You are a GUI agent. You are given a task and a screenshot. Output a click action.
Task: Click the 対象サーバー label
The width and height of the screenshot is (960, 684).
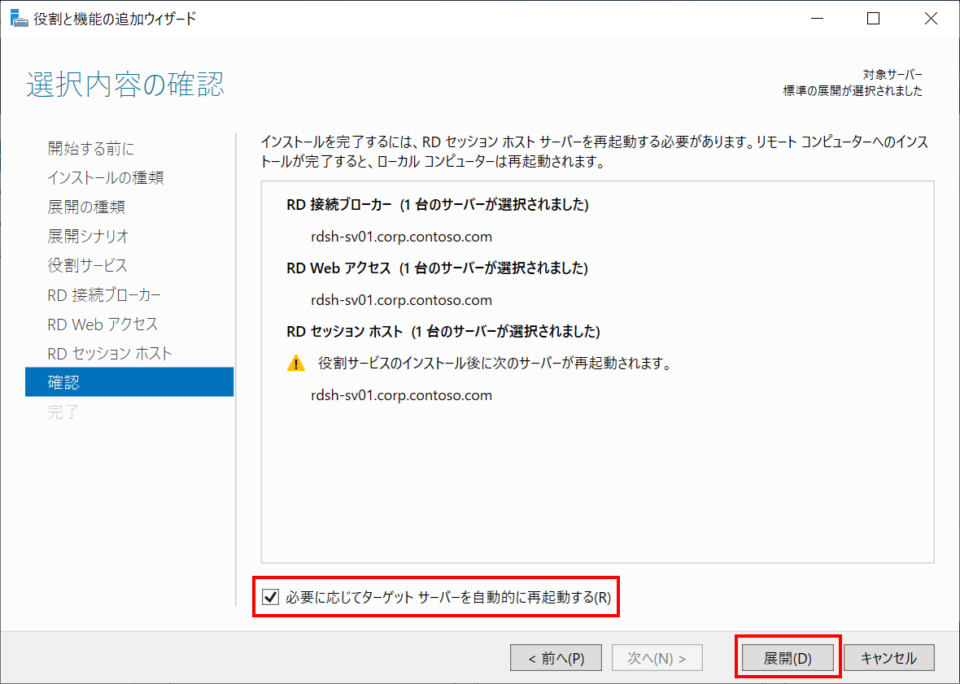(x=893, y=75)
